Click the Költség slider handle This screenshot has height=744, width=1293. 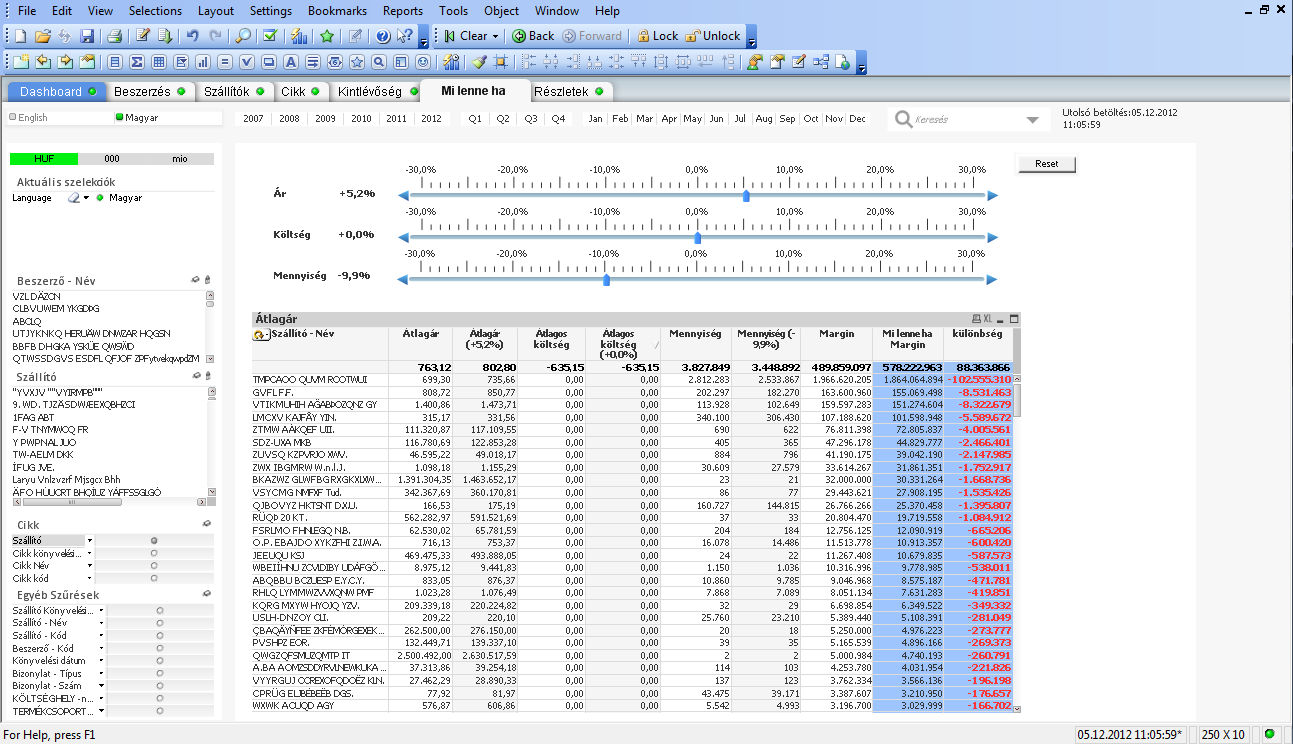[x=697, y=238]
